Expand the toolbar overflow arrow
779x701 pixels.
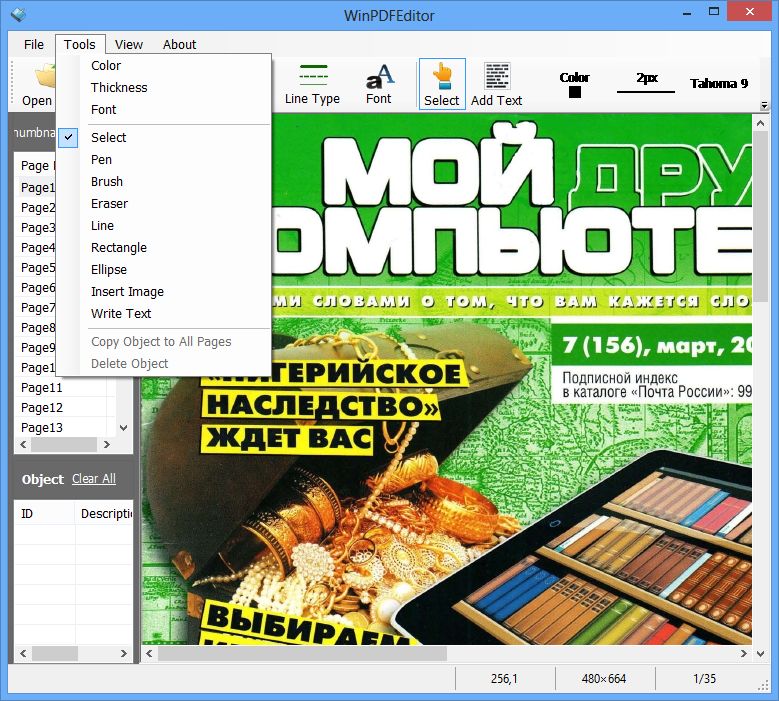click(x=764, y=105)
